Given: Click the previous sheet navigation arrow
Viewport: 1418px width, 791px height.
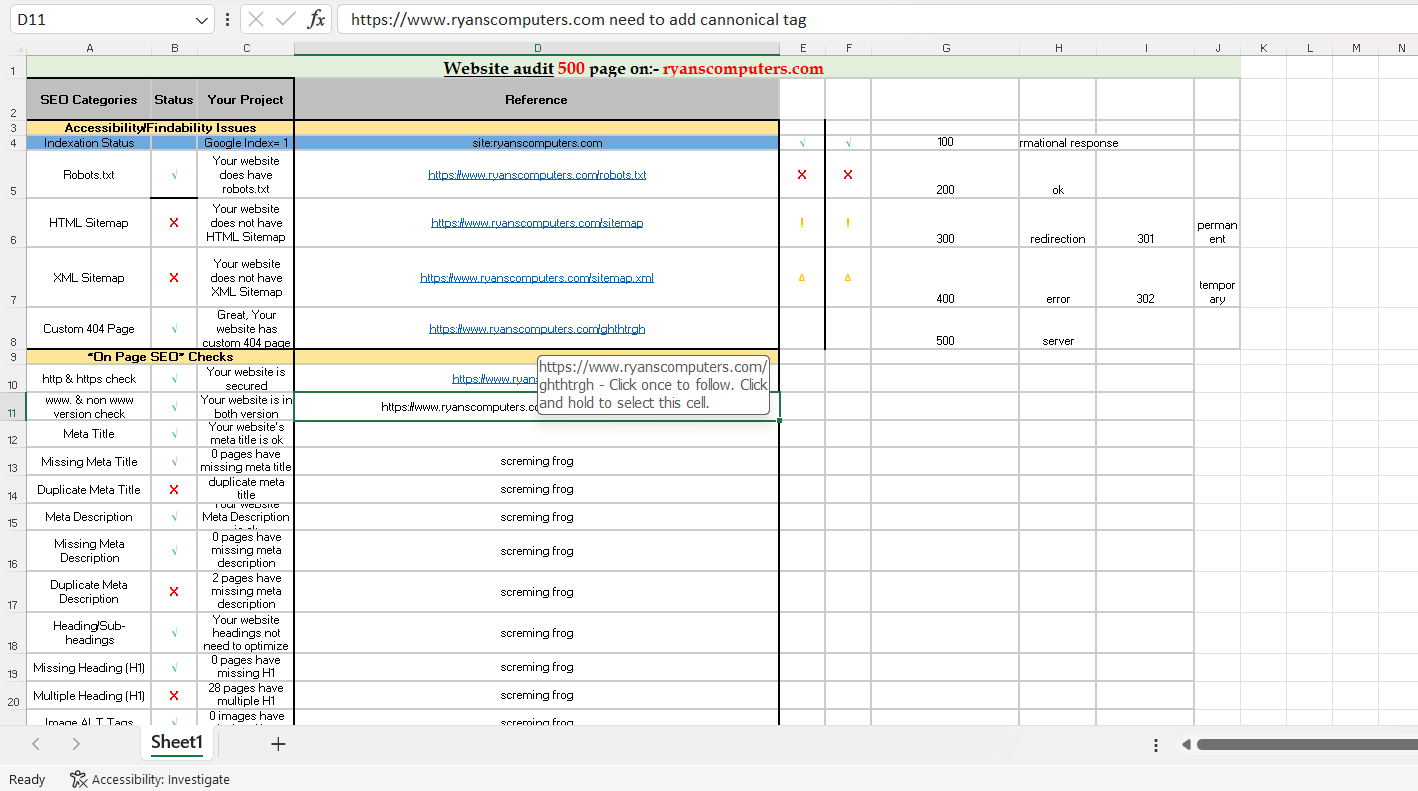Looking at the screenshot, I should (x=36, y=744).
